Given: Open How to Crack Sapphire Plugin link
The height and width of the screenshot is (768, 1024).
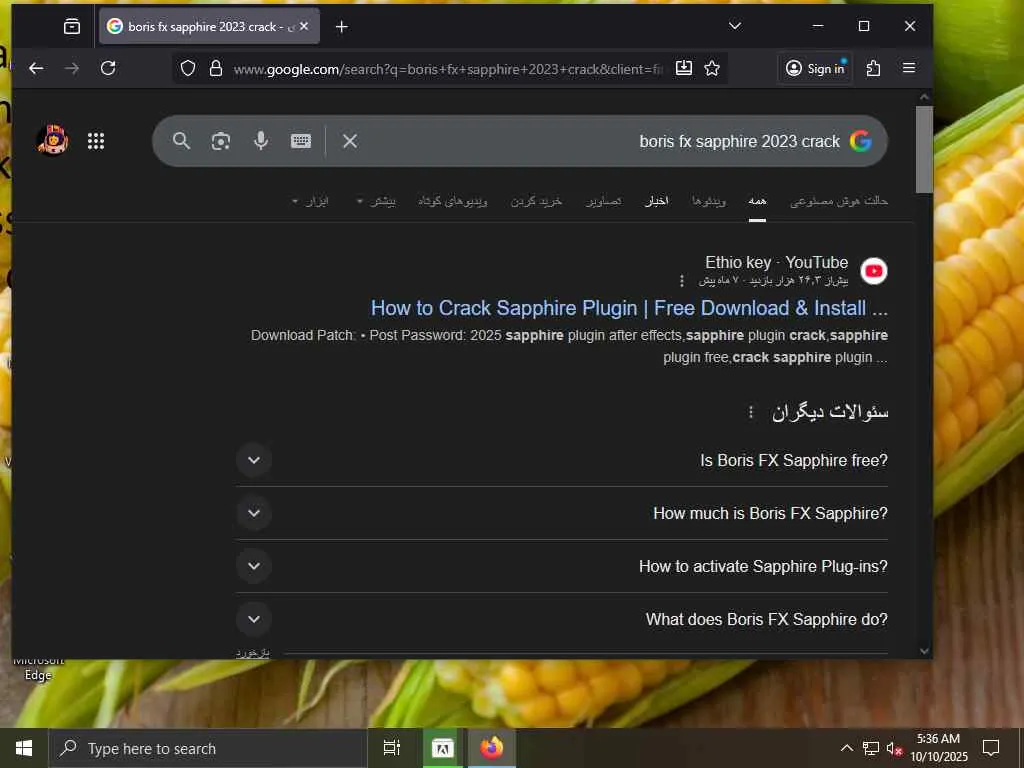Looking at the screenshot, I should (x=629, y=308).
